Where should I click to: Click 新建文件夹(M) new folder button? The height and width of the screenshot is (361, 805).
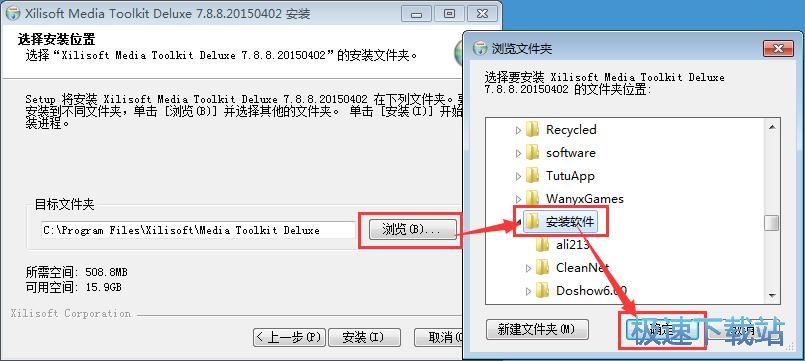click(x=536, y=329)
